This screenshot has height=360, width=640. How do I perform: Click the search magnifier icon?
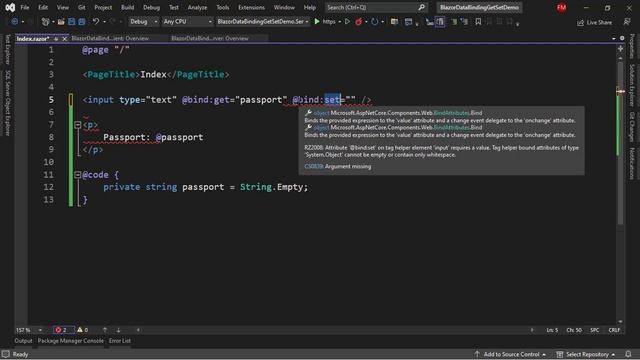(421, 7)
